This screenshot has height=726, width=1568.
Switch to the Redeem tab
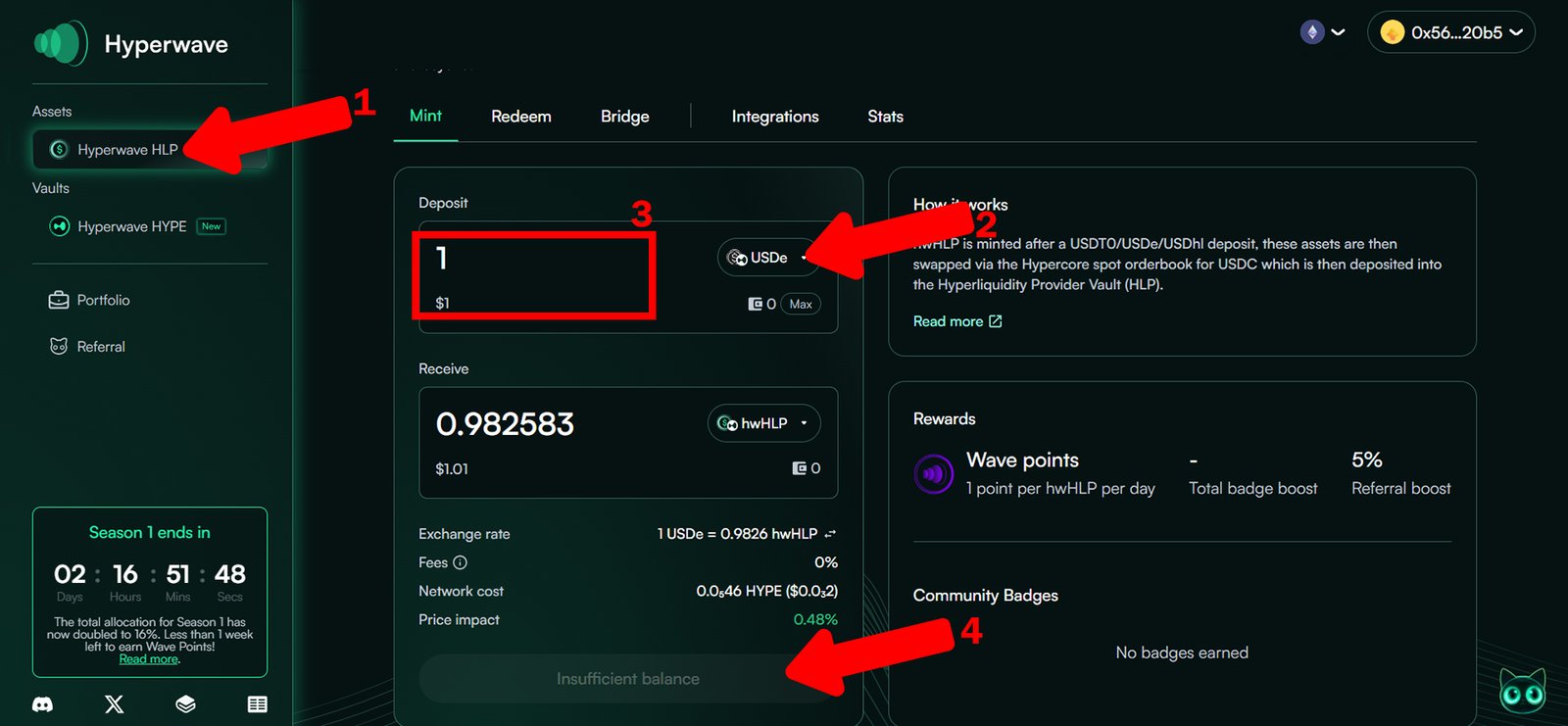(x=520, y=117)
